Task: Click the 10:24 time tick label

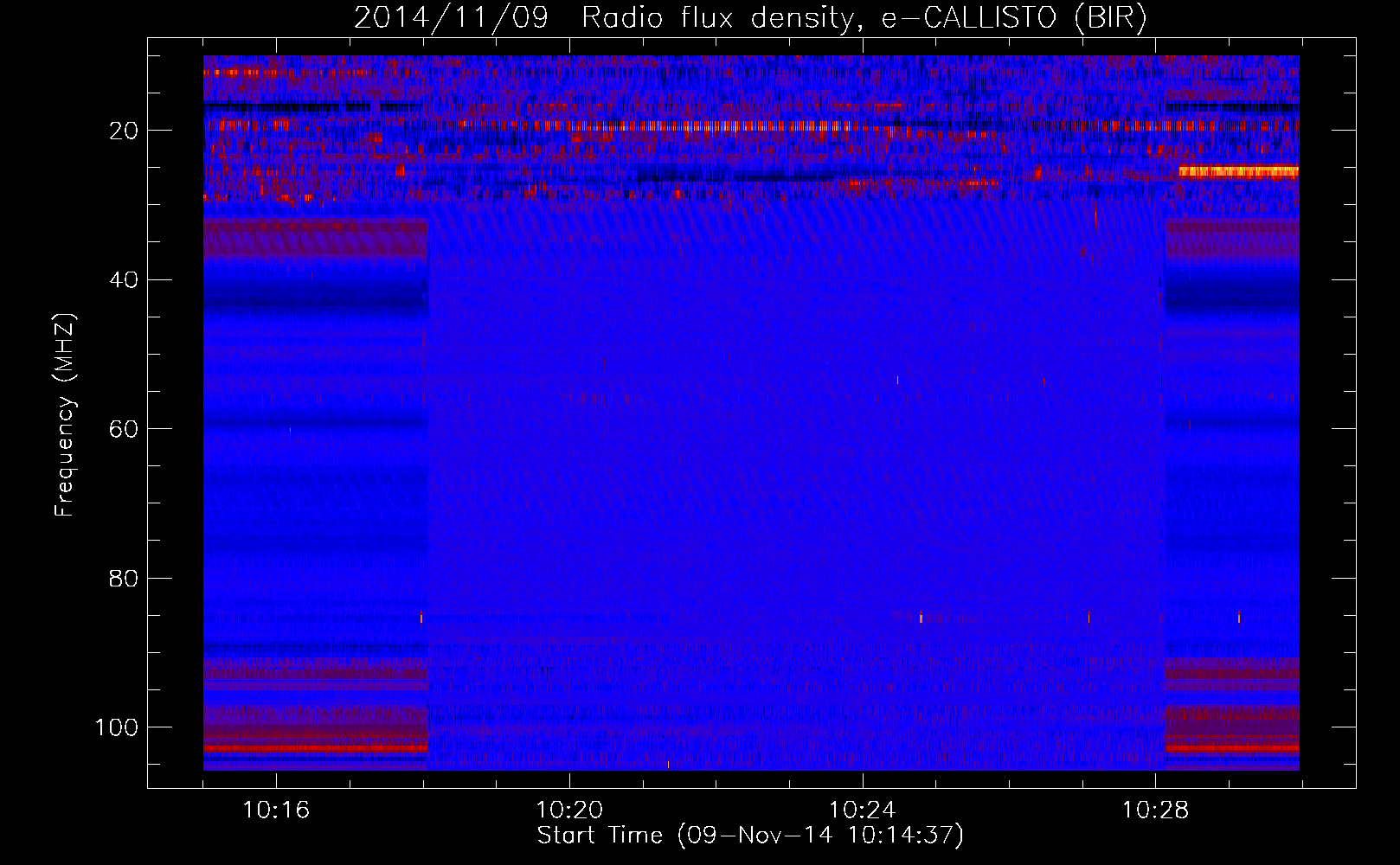Action: point(863,811)
